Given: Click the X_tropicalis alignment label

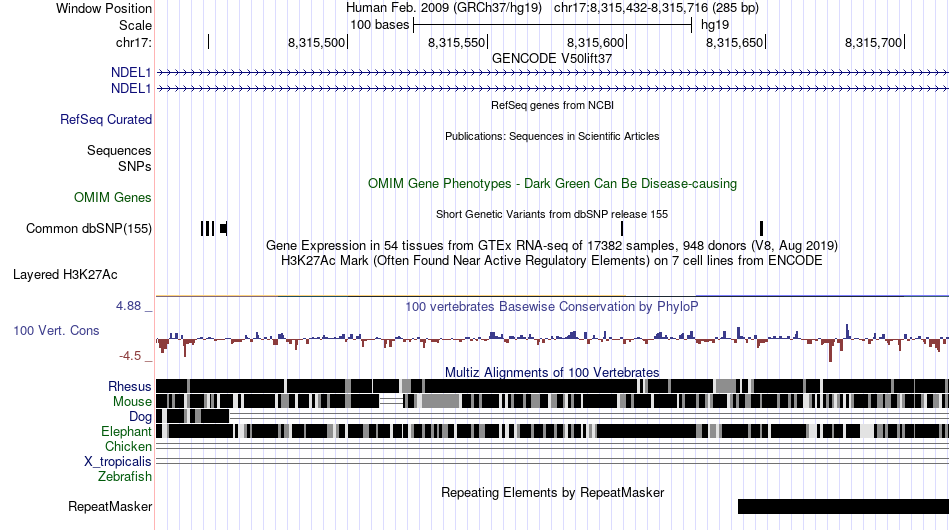Looking at the screenshot, I should coord(118,462).
